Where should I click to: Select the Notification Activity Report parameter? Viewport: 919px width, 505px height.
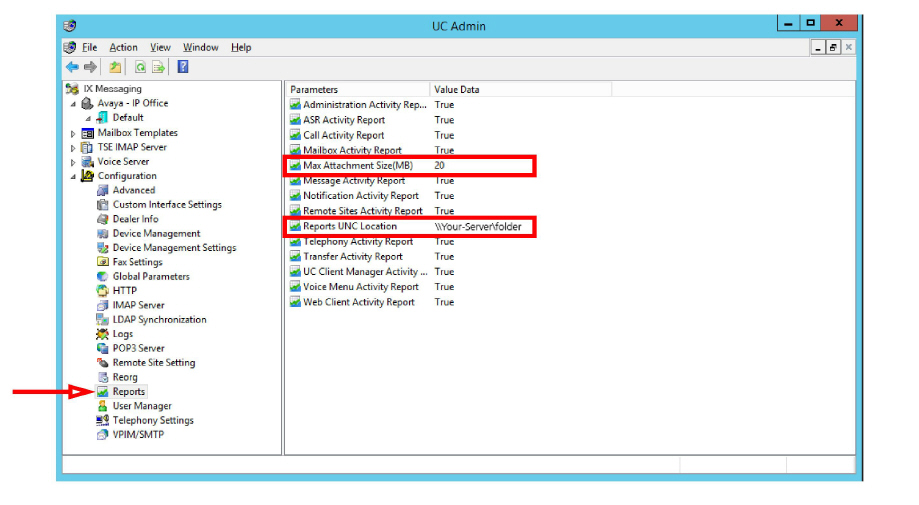pyautogui.click(x=361, y=196)
